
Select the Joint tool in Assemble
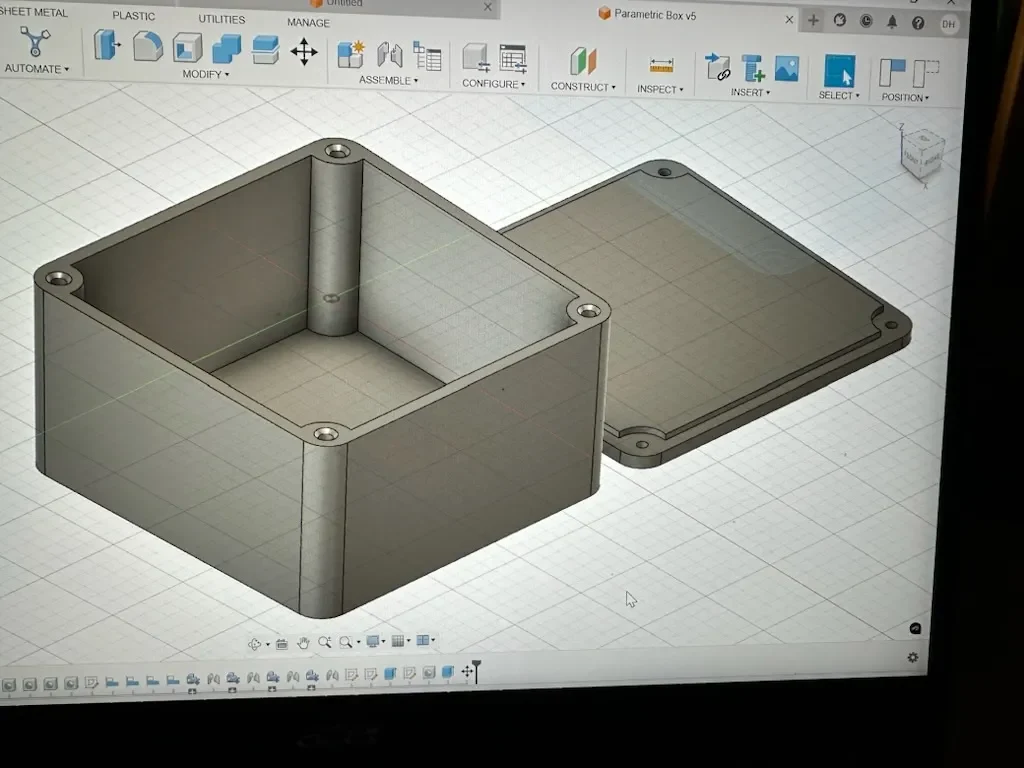coord(390,56)
